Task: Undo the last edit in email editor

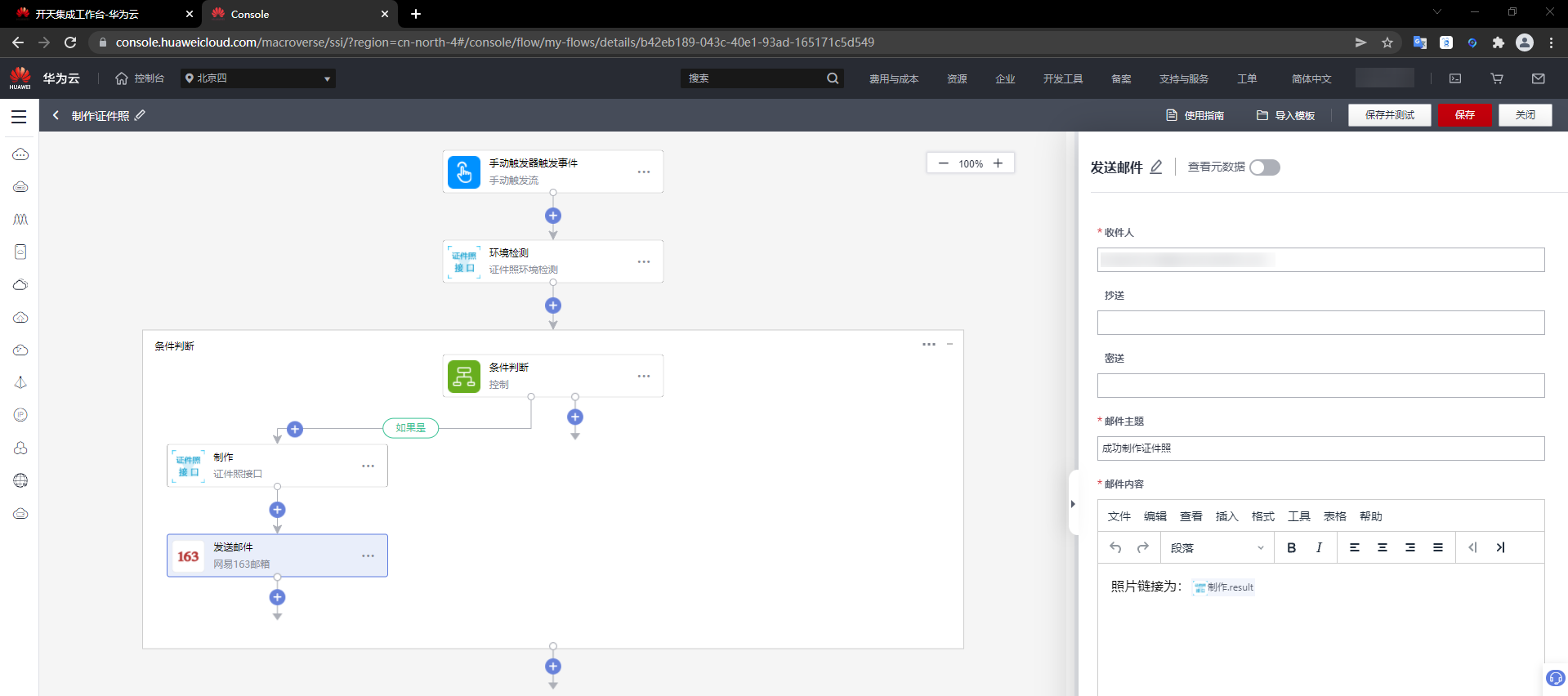Action: (1115, 547)
